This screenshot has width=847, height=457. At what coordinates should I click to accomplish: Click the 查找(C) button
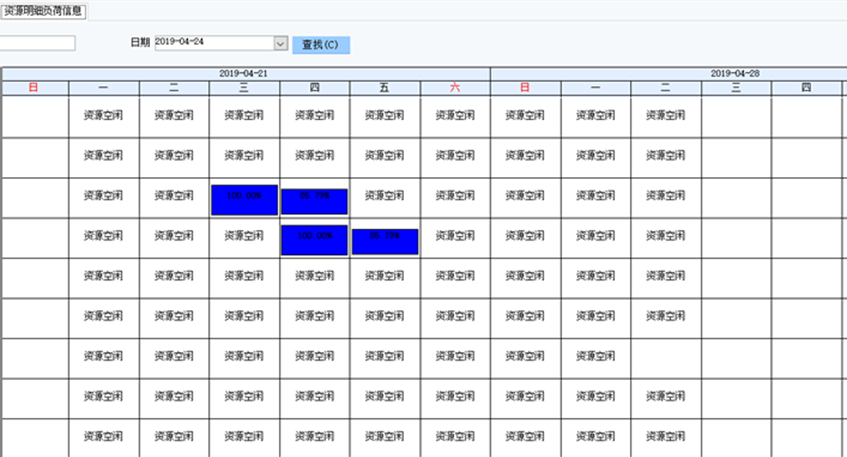click(x=321, y=45)
